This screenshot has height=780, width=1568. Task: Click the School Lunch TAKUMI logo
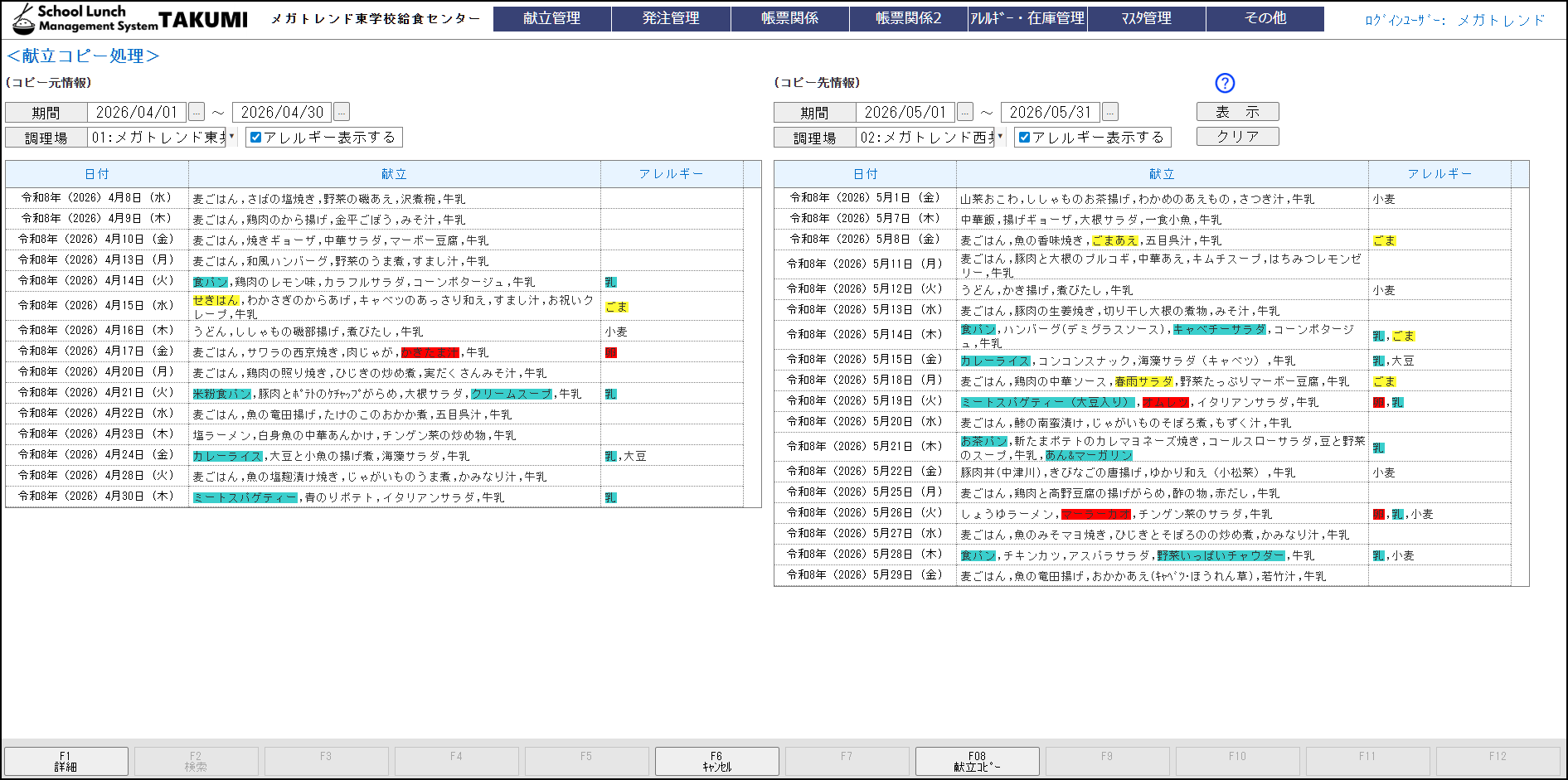click(130, 18)
